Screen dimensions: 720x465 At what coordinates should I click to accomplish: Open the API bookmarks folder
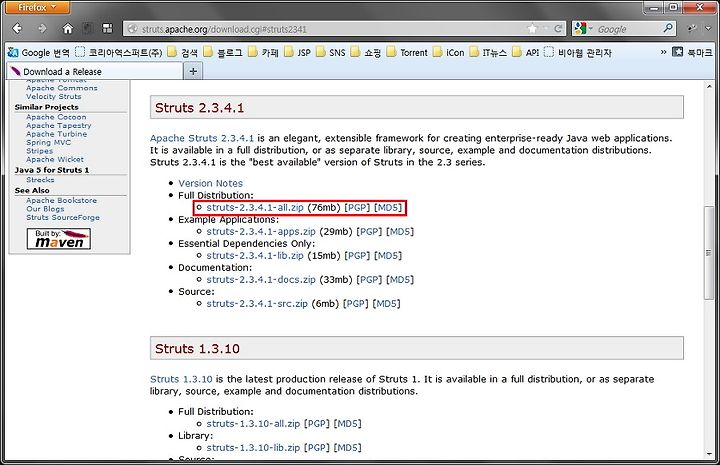point(525,52)
